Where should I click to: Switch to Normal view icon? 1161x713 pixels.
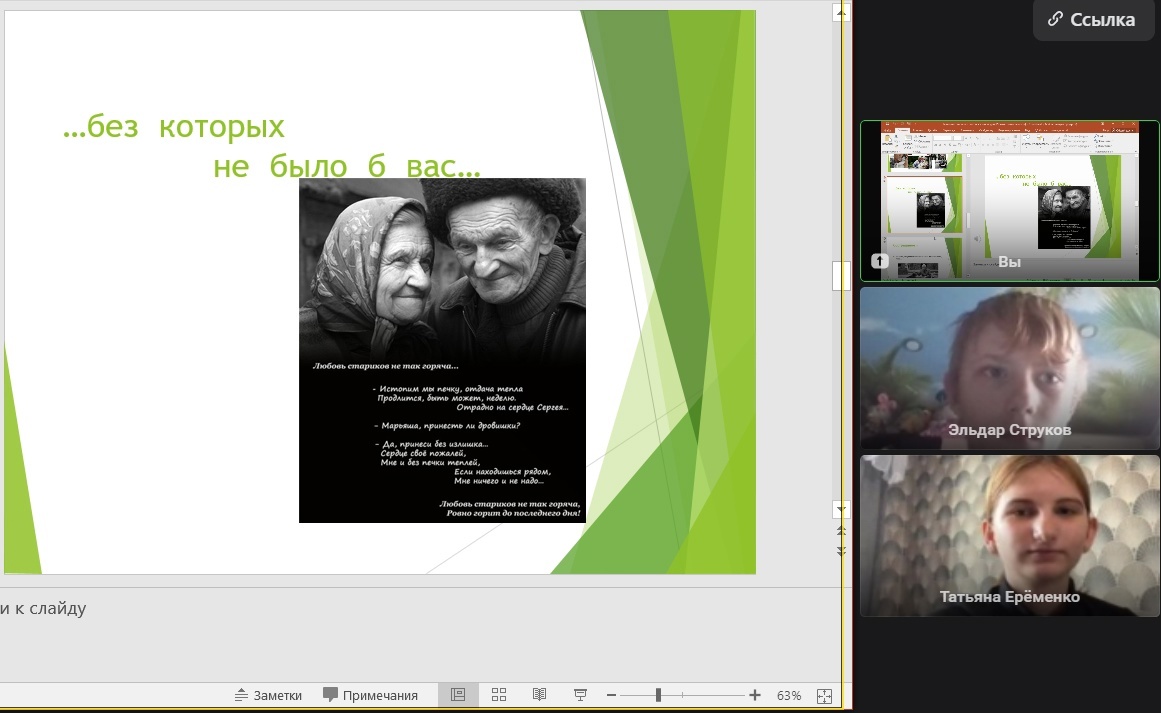(458, 694)
